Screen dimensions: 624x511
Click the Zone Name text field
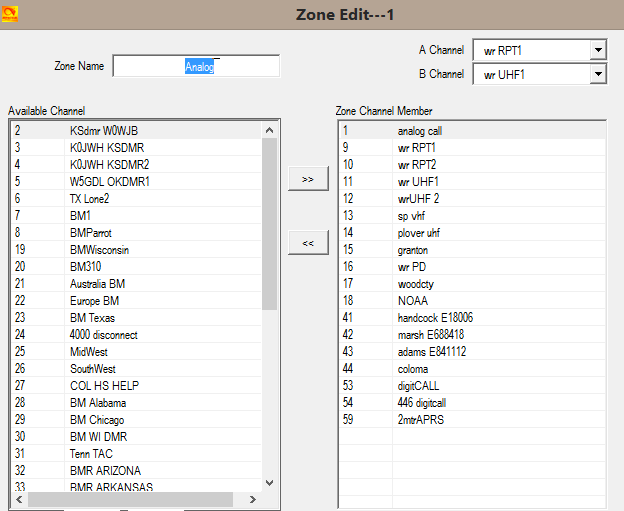pyautogui.click(x=196, y=66)
